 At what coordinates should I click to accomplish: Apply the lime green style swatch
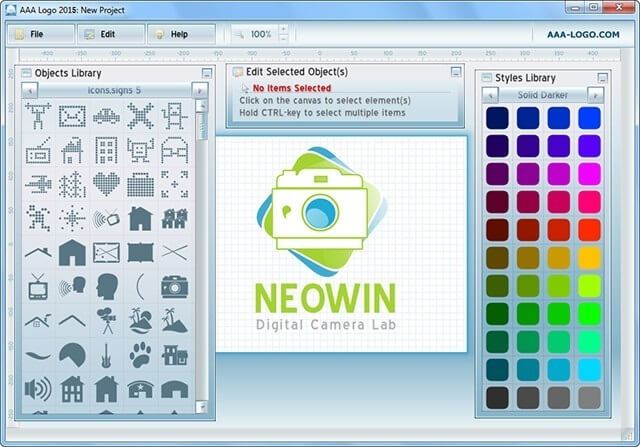589,286
